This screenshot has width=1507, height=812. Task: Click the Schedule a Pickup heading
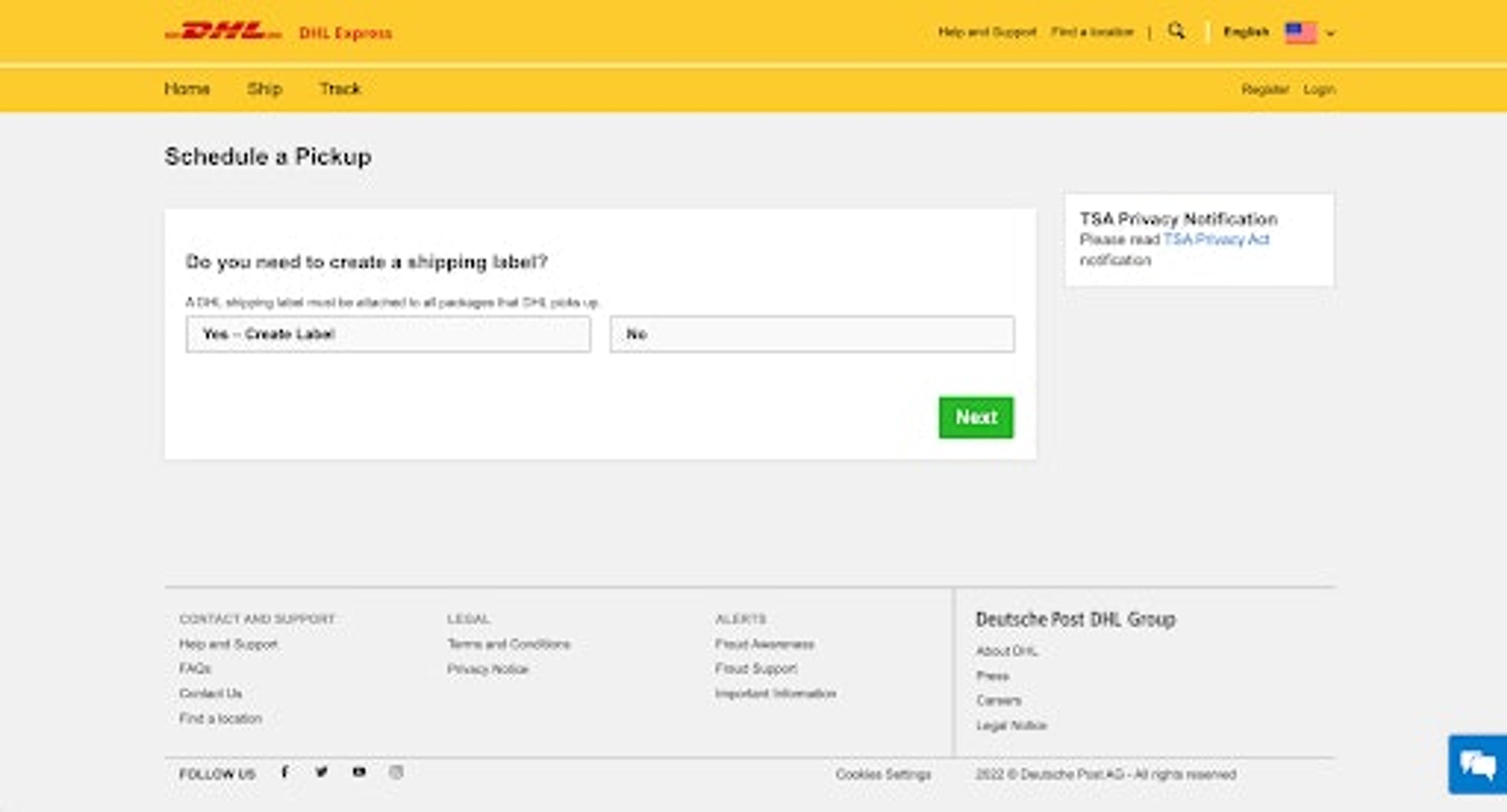click(268, 157)
